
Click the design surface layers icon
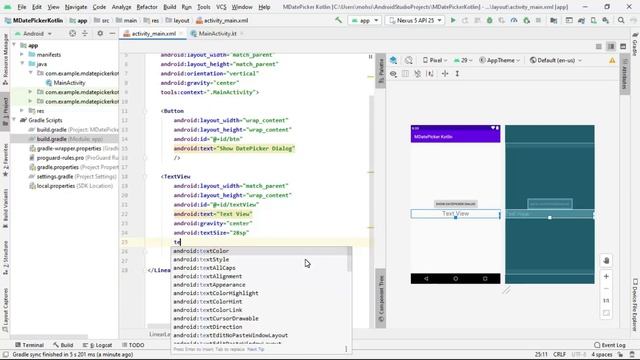coord(393,60)
